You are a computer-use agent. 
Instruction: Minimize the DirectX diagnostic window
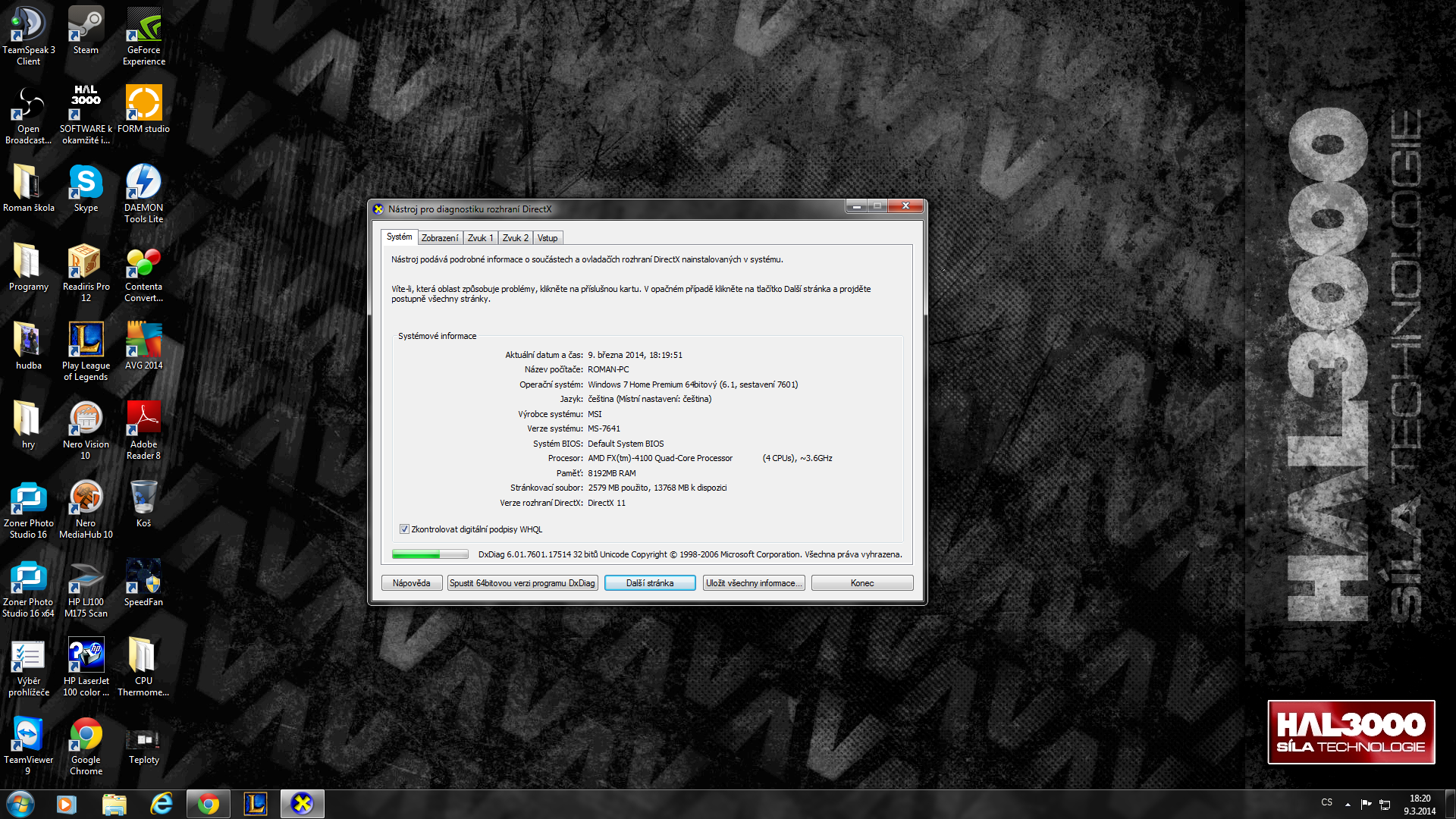click(857, 206)
